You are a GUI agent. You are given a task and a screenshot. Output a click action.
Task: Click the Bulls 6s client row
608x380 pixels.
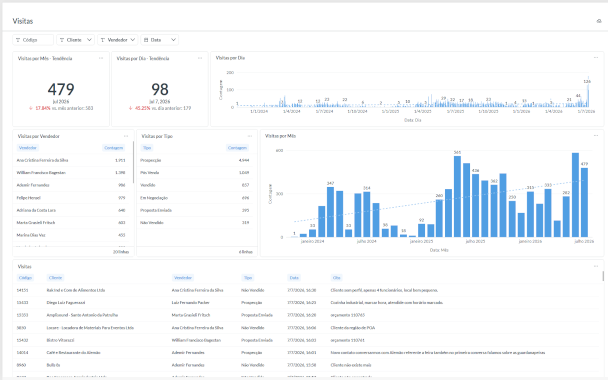[306, 365]
